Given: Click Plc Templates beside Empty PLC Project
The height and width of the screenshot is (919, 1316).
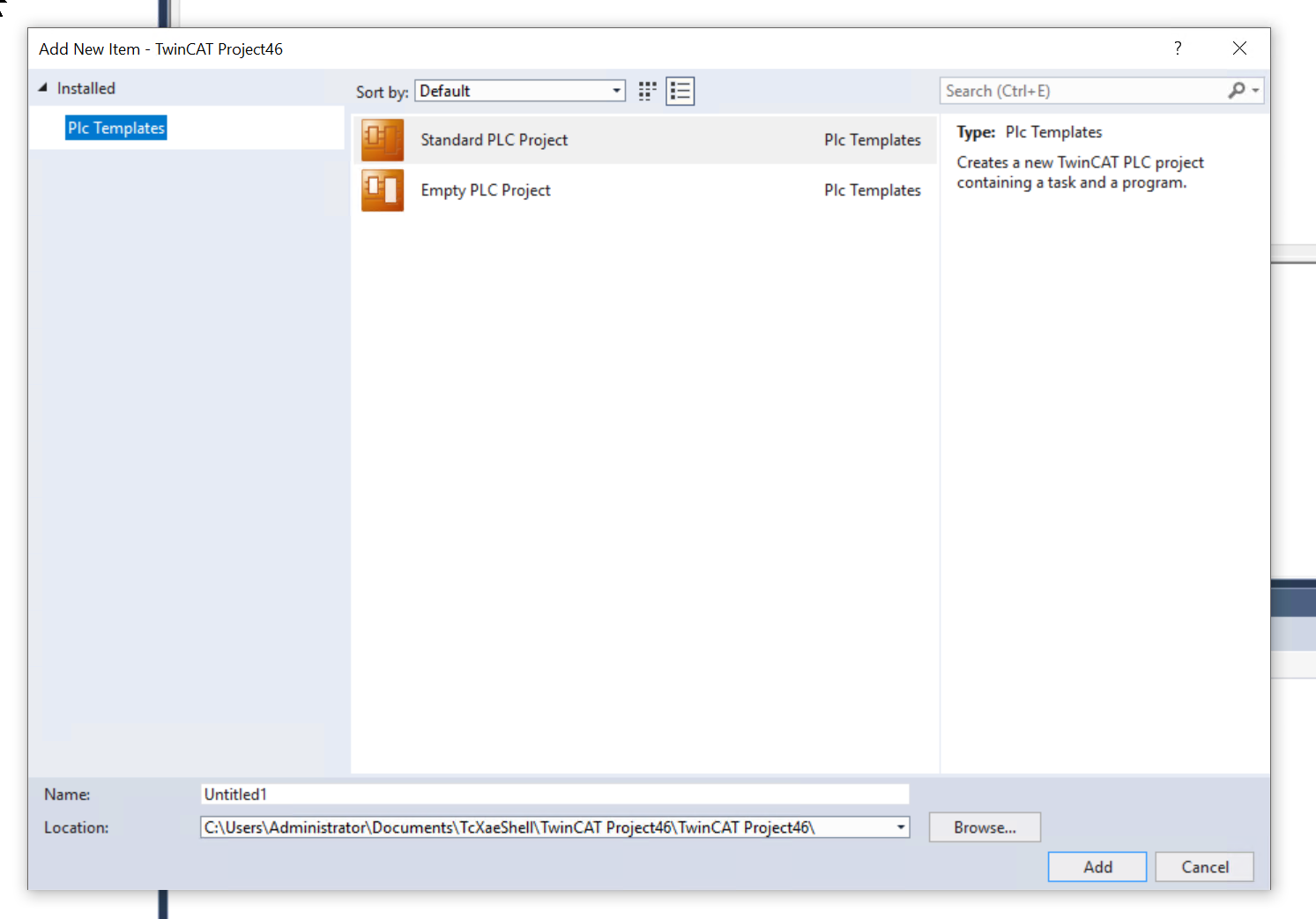Looking at the screenshot, I should pyautogui.click(x=873, y=190).
